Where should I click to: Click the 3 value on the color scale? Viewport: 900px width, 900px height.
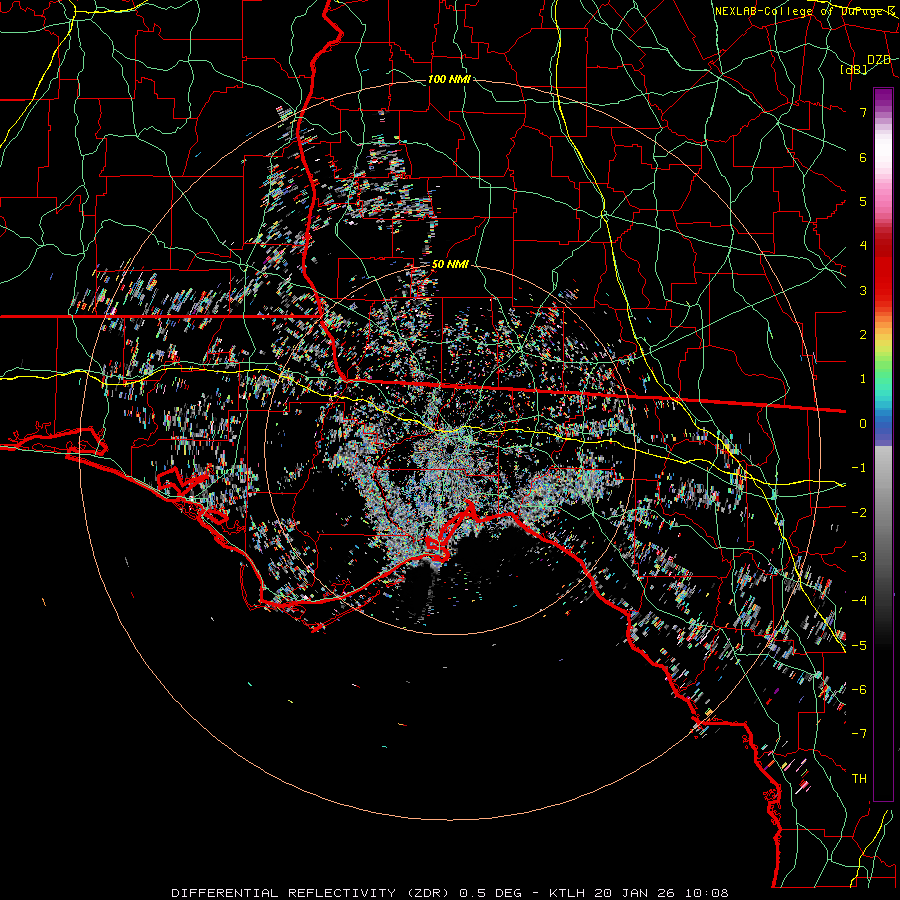pos(863,290)
